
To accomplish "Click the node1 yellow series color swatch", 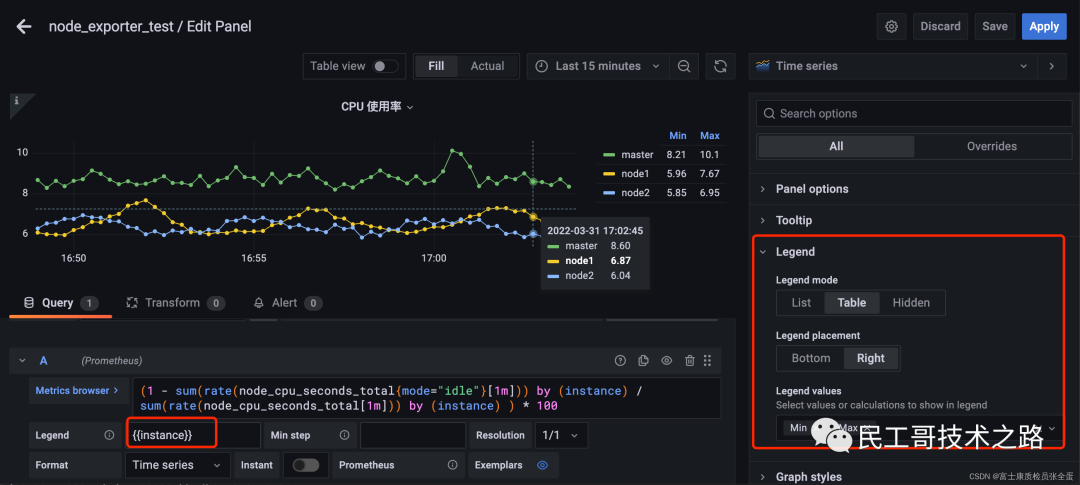I will 608,174.
